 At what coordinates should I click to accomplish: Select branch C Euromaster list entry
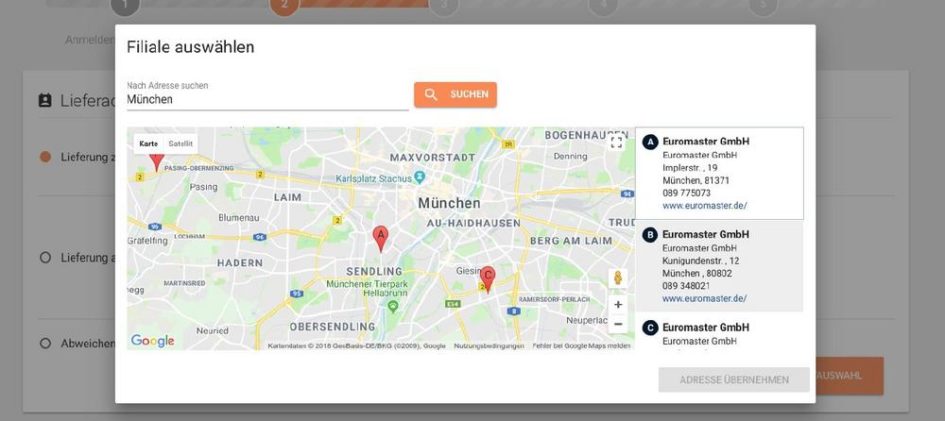(x=719, y=332)
